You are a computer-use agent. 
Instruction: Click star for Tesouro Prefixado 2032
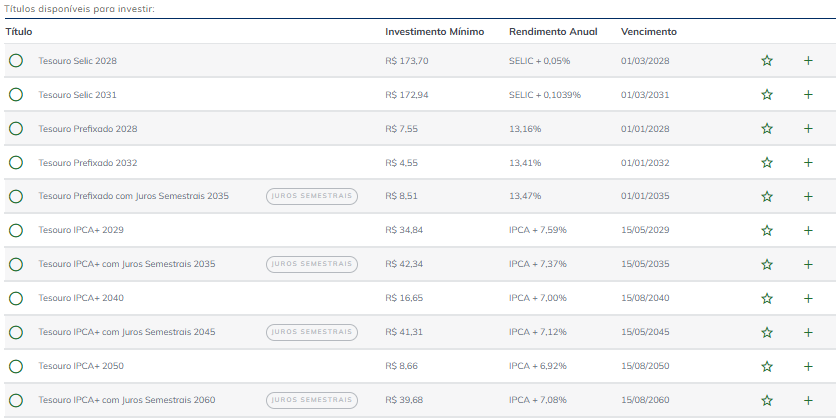point(767,162)
